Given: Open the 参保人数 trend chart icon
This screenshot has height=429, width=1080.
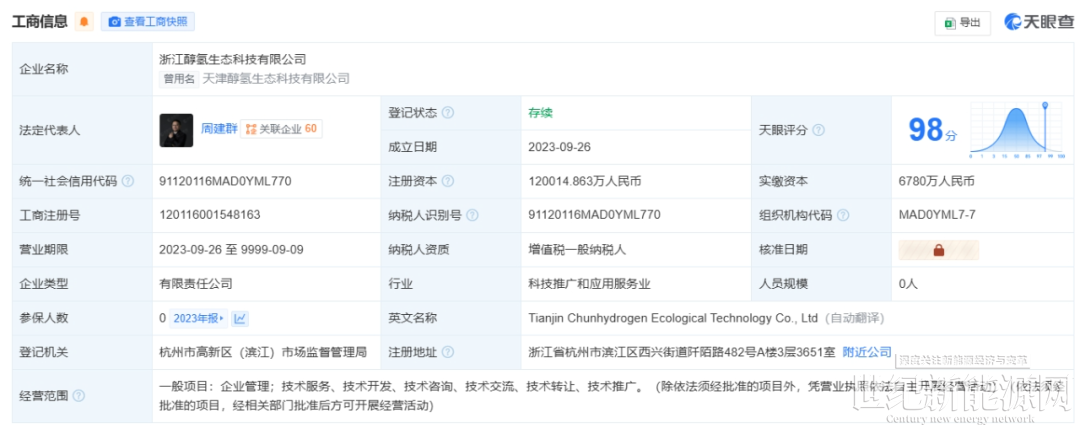Looking at the screenshot, I should click(240, 318).
